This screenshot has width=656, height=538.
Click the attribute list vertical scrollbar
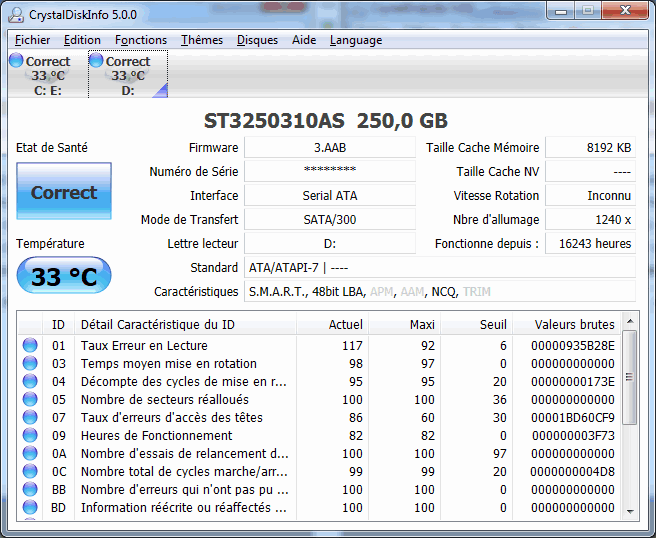[629, 420]
